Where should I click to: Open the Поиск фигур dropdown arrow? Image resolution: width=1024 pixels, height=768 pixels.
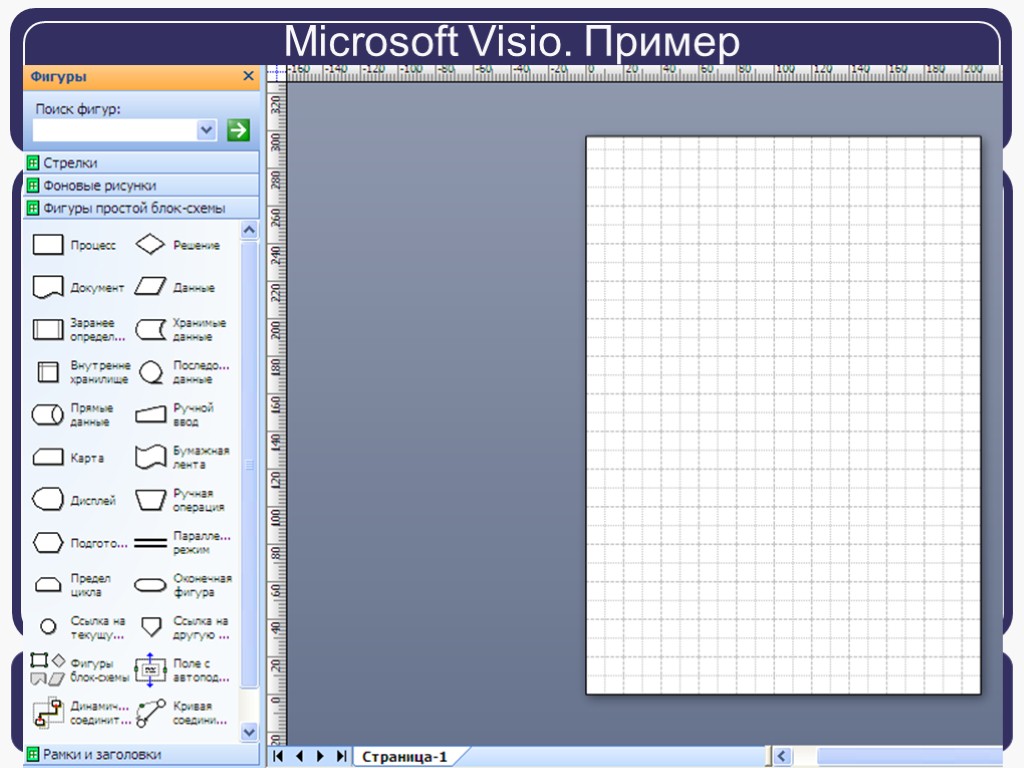[x=206, y=130]
